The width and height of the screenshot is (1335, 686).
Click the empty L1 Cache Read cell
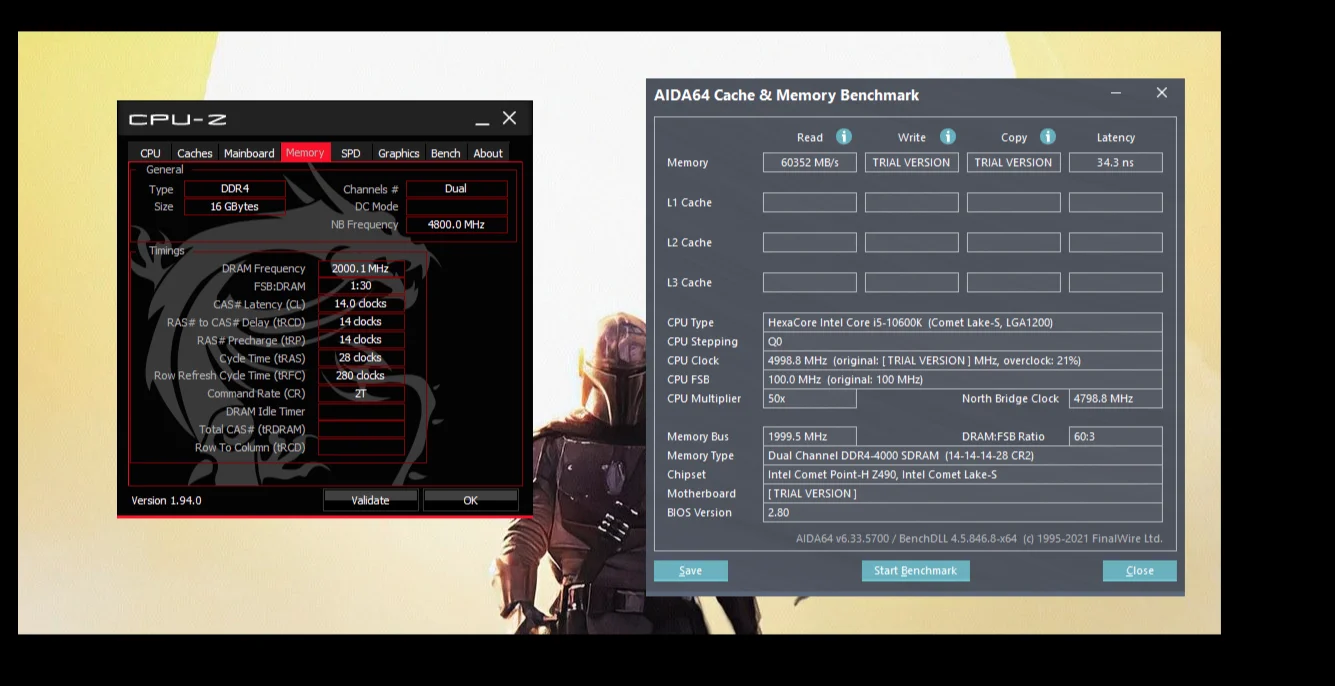point(810,202)
